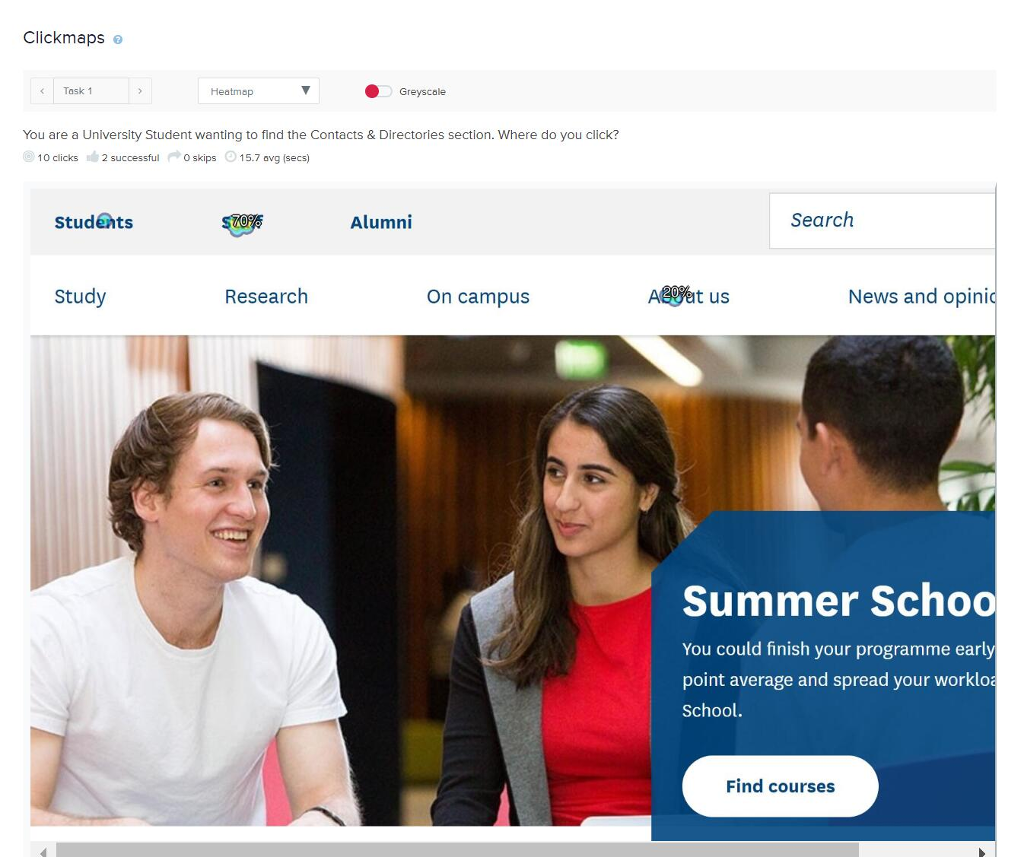
Task: Click the clicks target icon near 10 clicks
Action: 29,157
